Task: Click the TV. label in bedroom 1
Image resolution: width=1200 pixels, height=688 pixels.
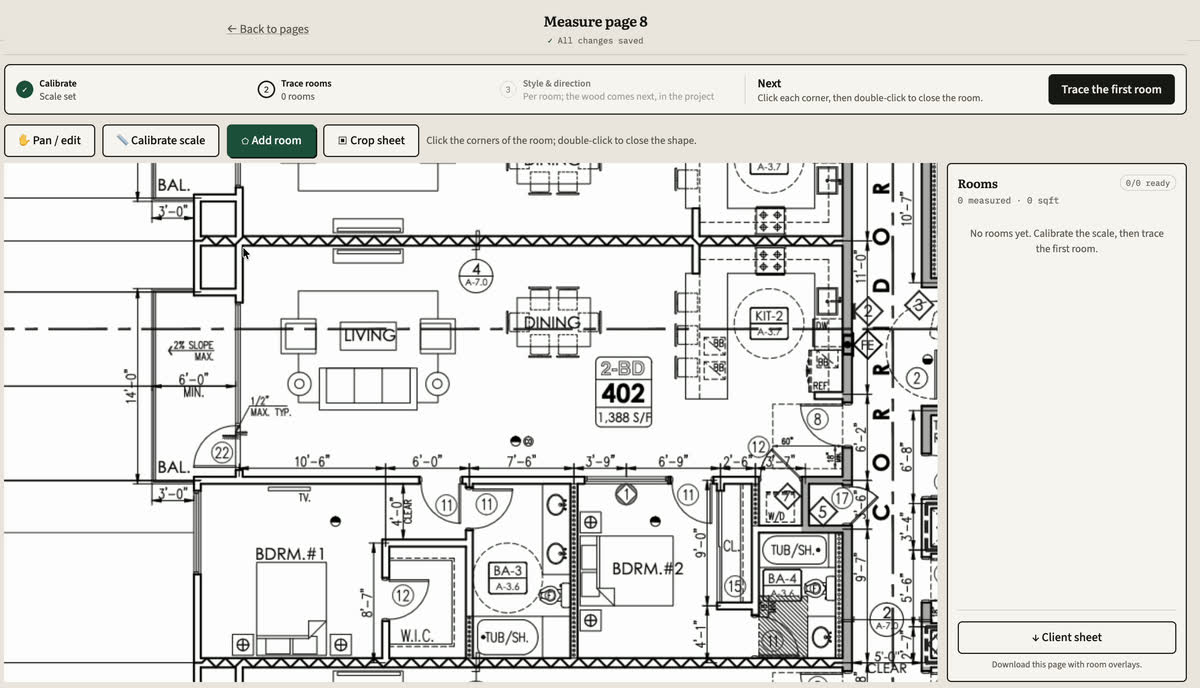Action: pos(304,496)
